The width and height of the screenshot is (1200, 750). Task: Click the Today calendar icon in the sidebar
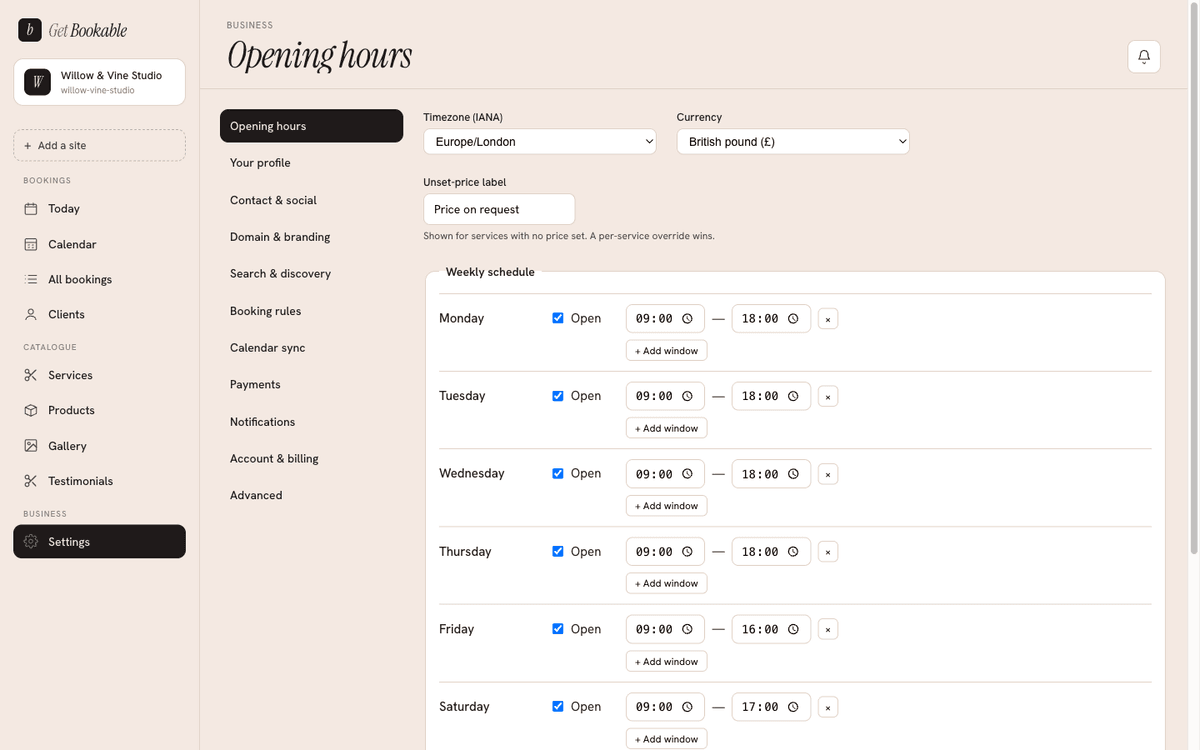coord(31,209)
